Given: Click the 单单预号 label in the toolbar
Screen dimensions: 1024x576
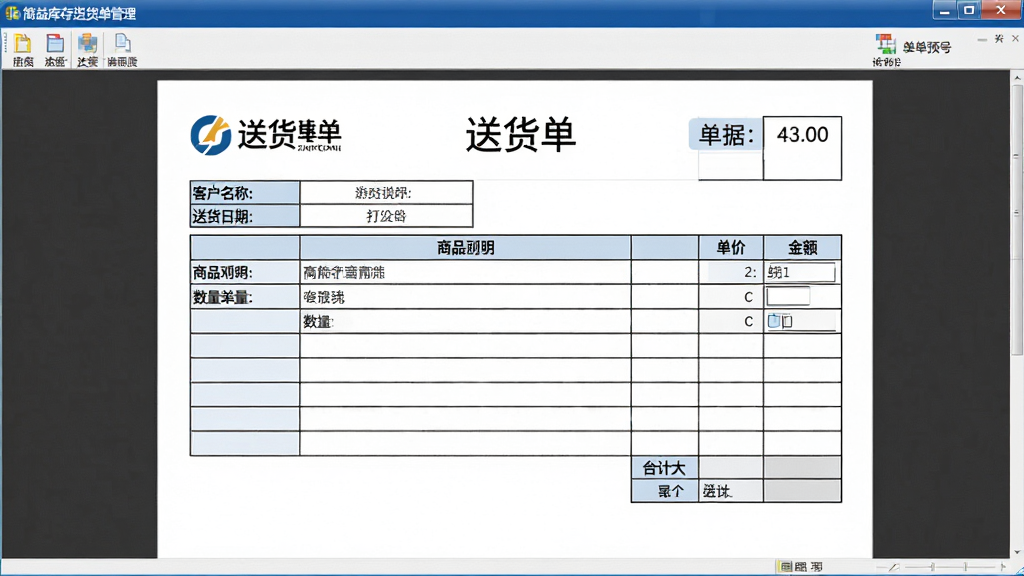Looking at the screenshot, I should pyautogui.click(x=927, y=47).
